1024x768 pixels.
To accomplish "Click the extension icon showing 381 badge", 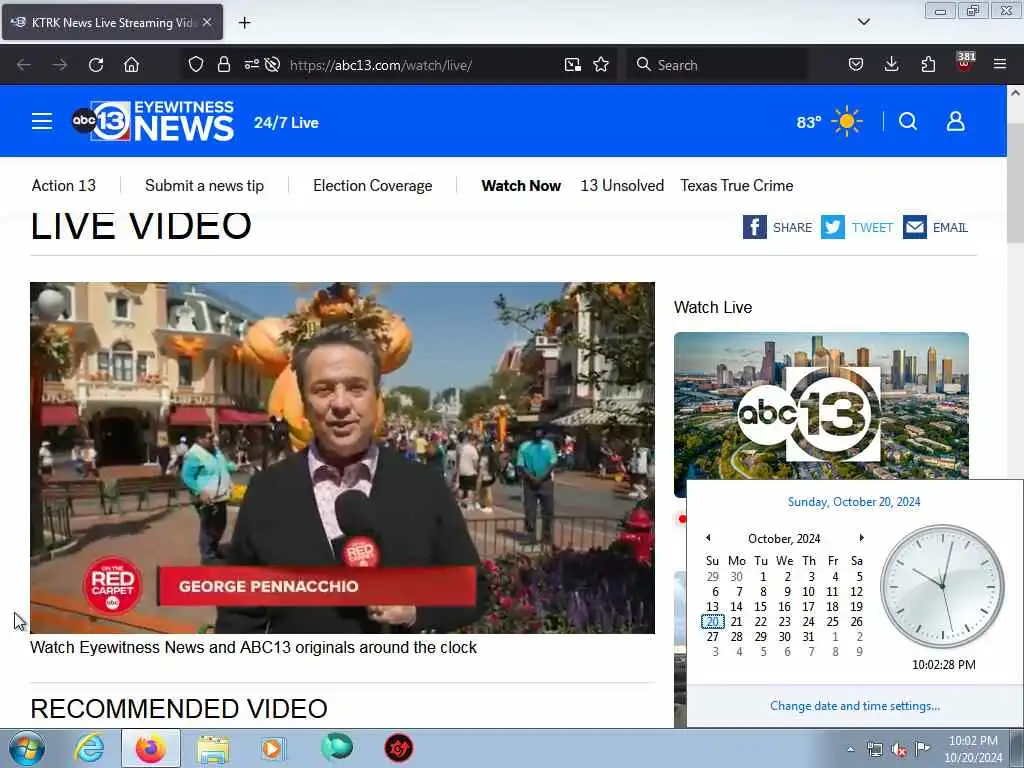I will pos(965,62).
